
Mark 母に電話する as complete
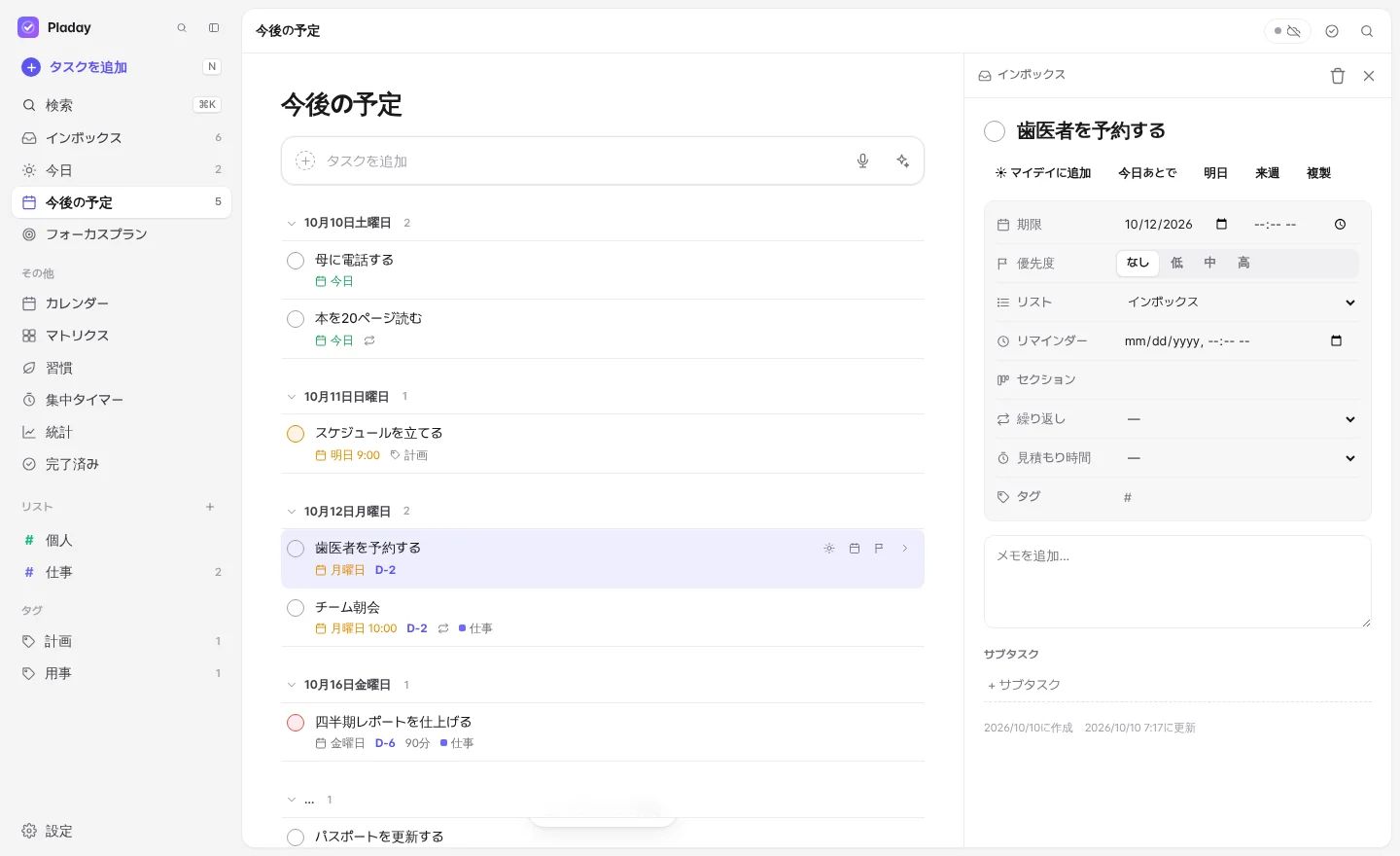[296, 261]
